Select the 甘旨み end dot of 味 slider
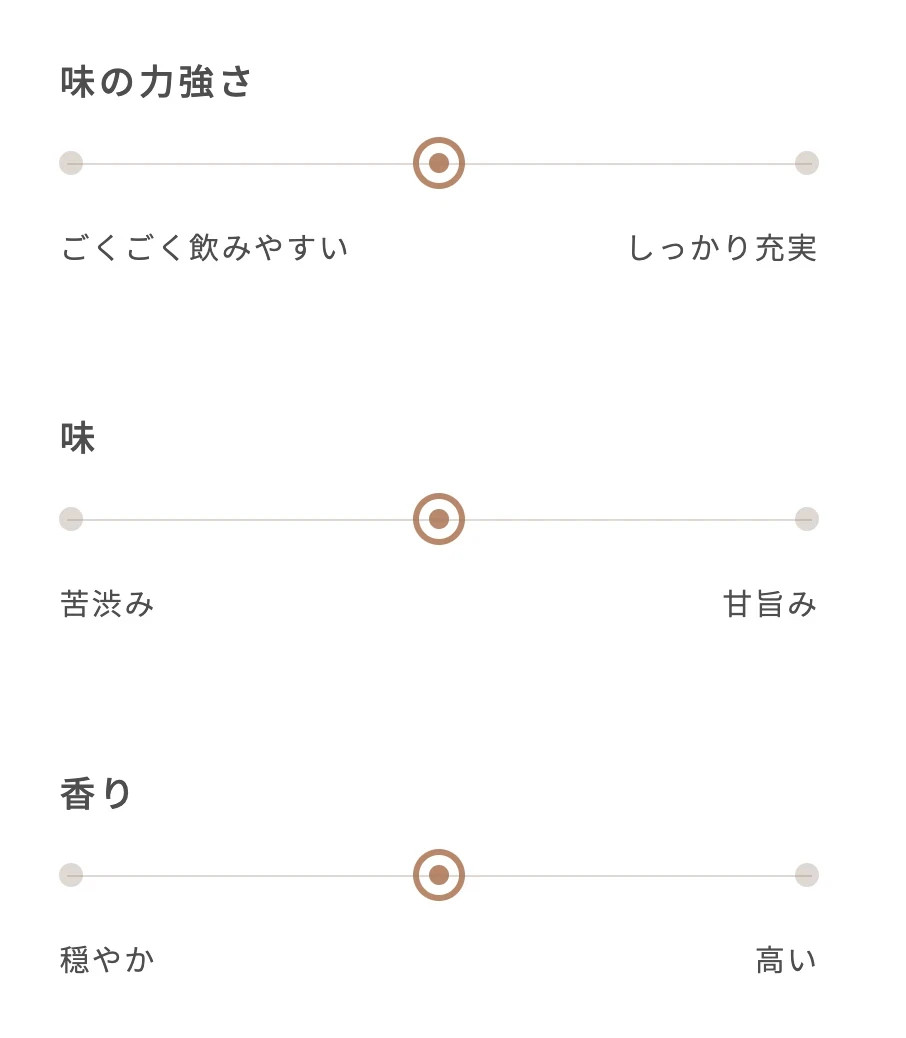 [x=807, y=519]
